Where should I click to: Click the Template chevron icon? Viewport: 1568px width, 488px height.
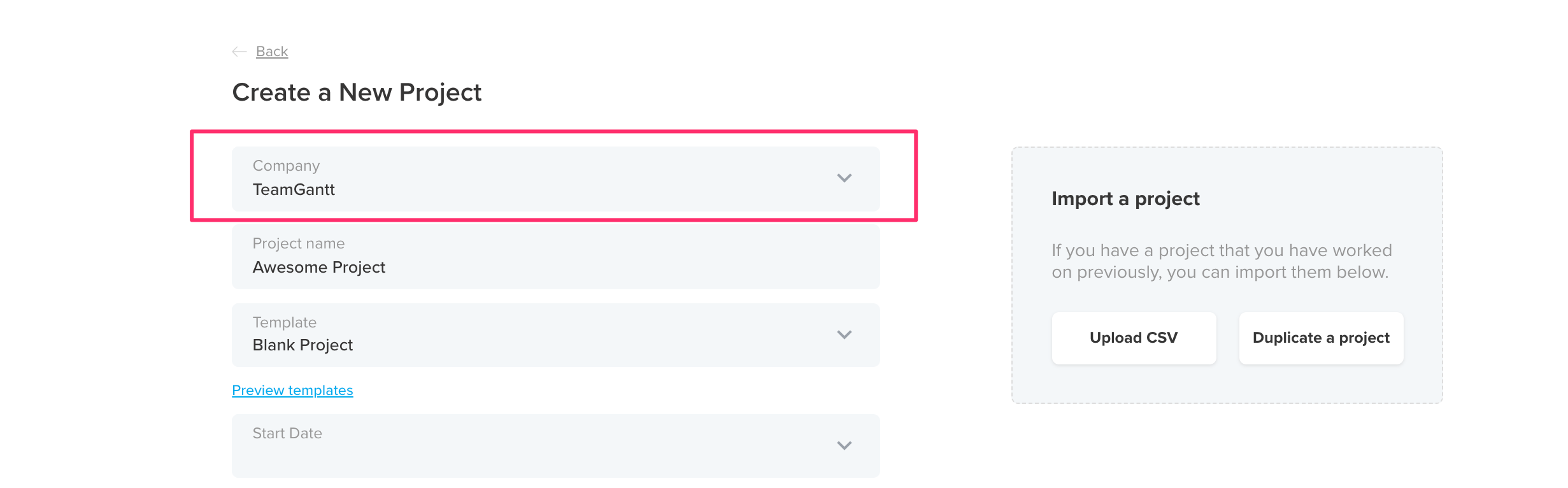point(845,334)
